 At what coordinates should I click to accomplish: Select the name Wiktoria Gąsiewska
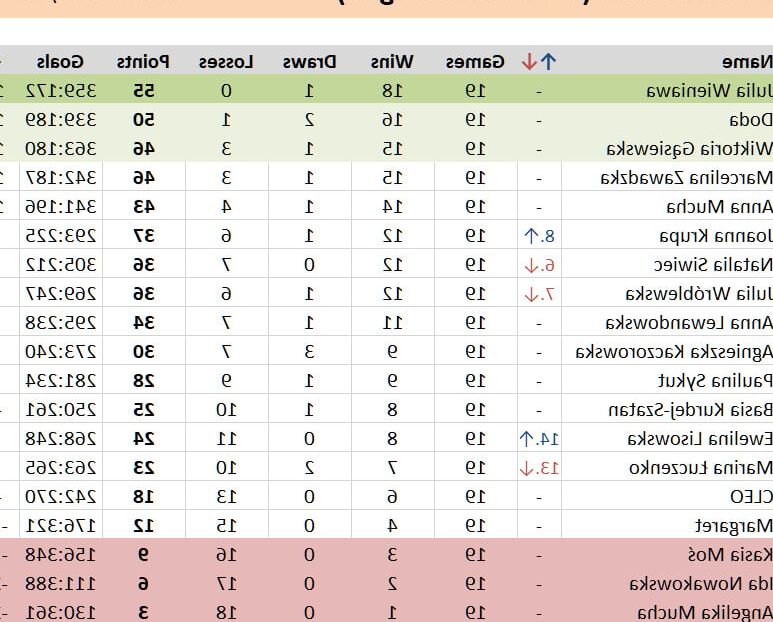click(690, 149)
